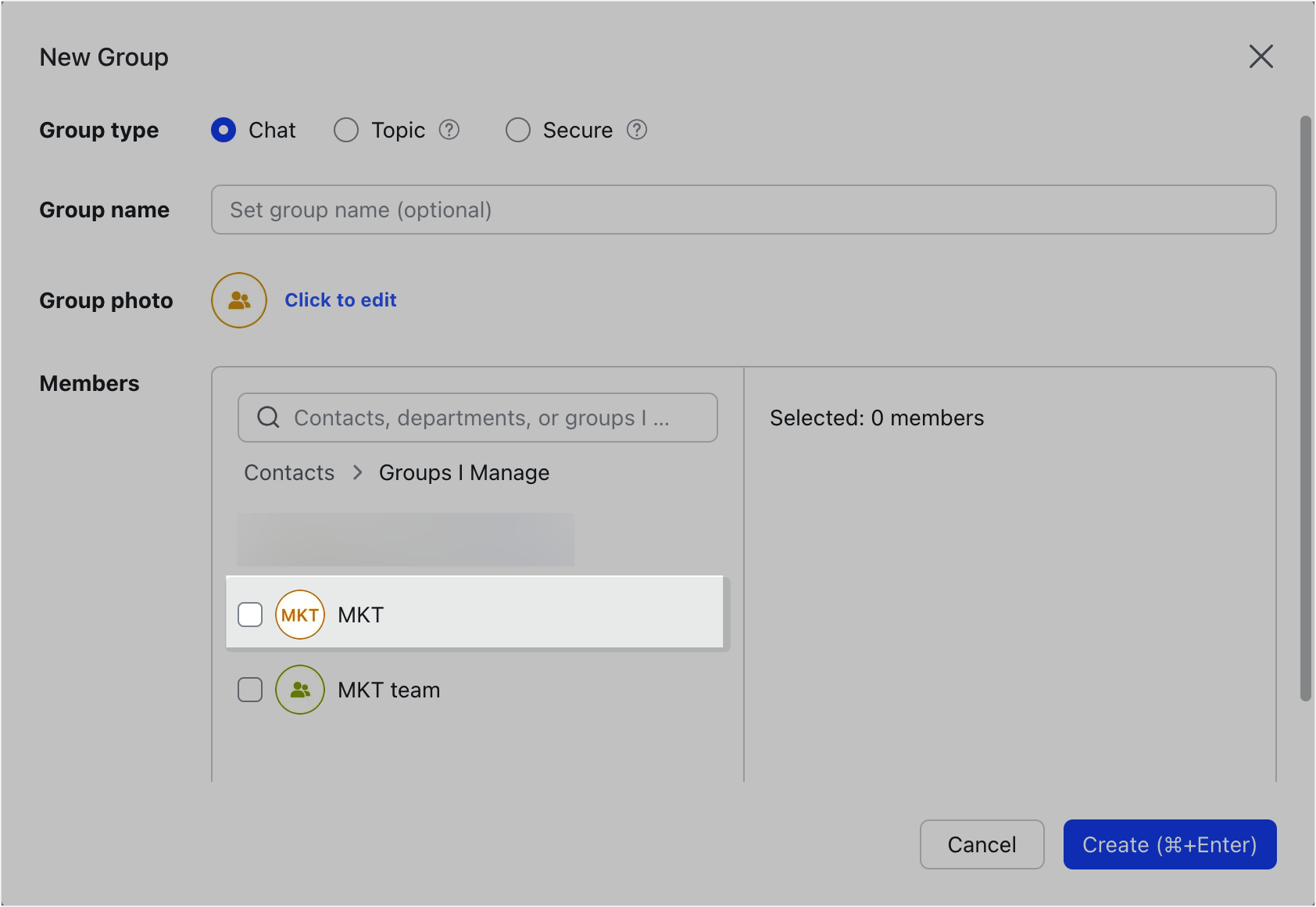Cancel the group creation
Image resolution: width=1316 pixels, height=907 pixels.
click(982, 844)
